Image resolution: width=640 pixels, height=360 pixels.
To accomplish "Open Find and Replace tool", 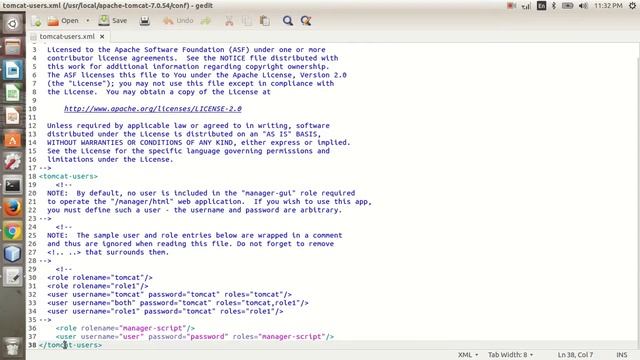I will pos(306,21).
